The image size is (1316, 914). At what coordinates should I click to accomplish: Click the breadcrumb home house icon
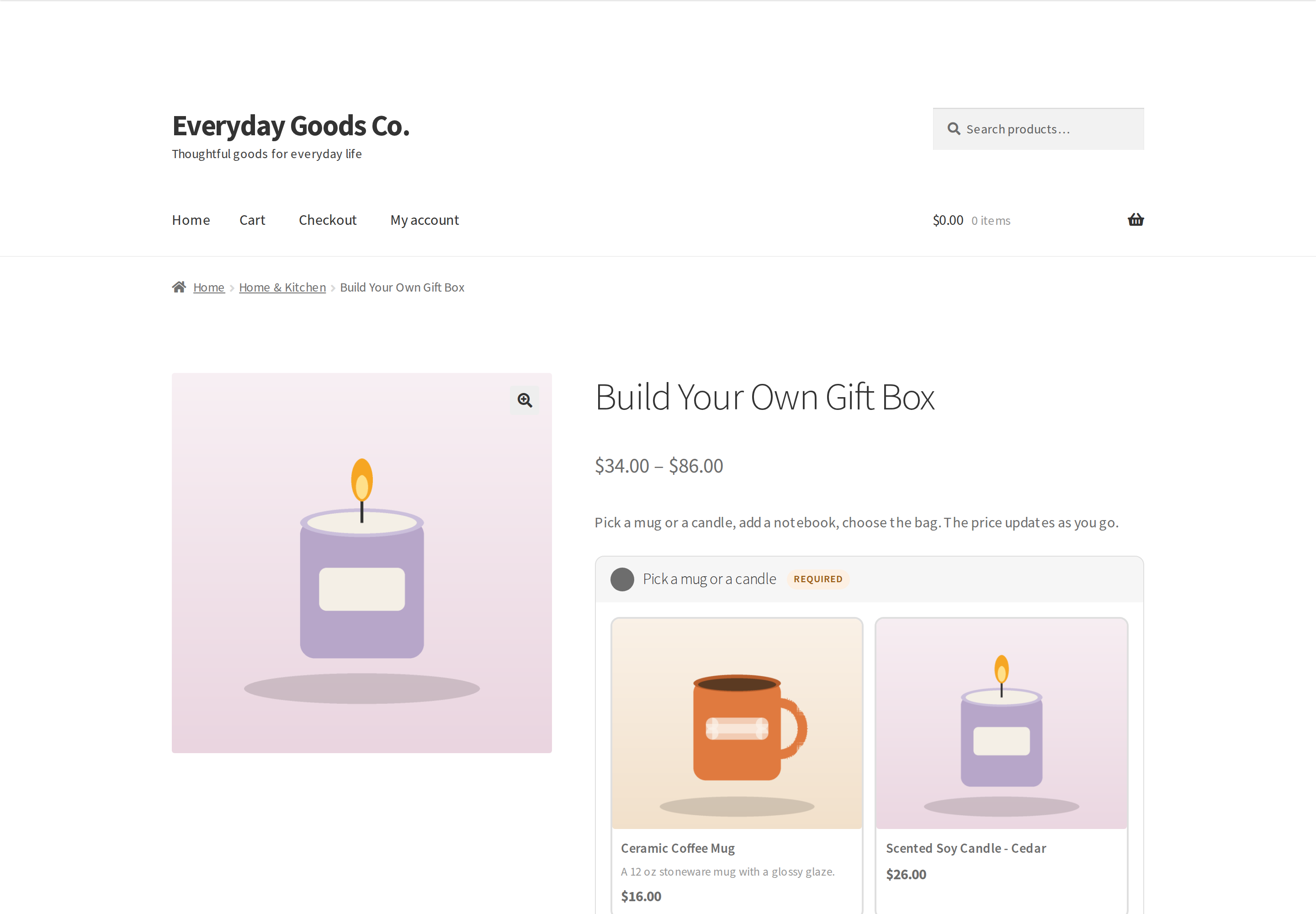(179, 287)
